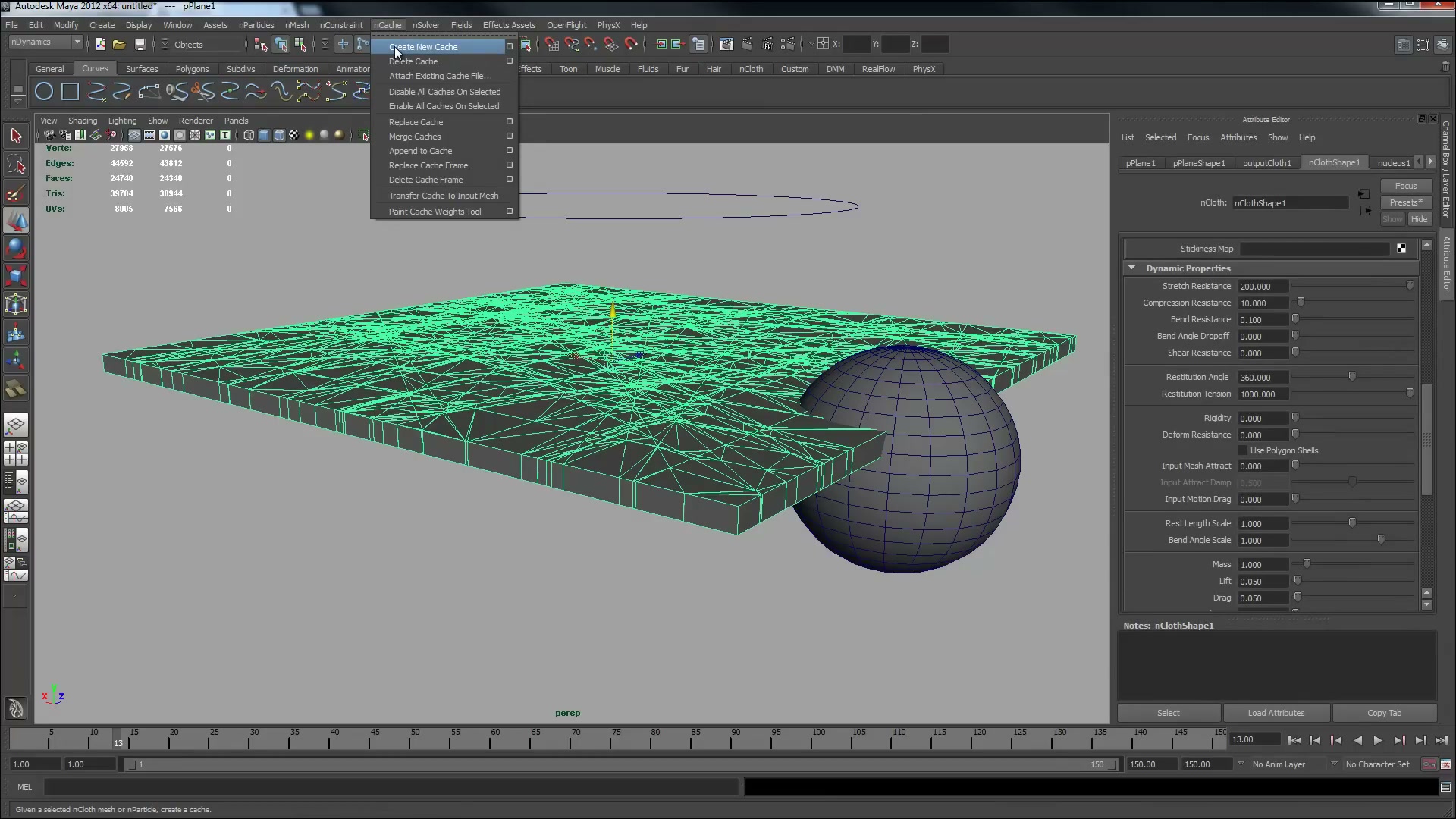
Task: Select the arrow Select tool in toolbox
Action: point(16,136)
